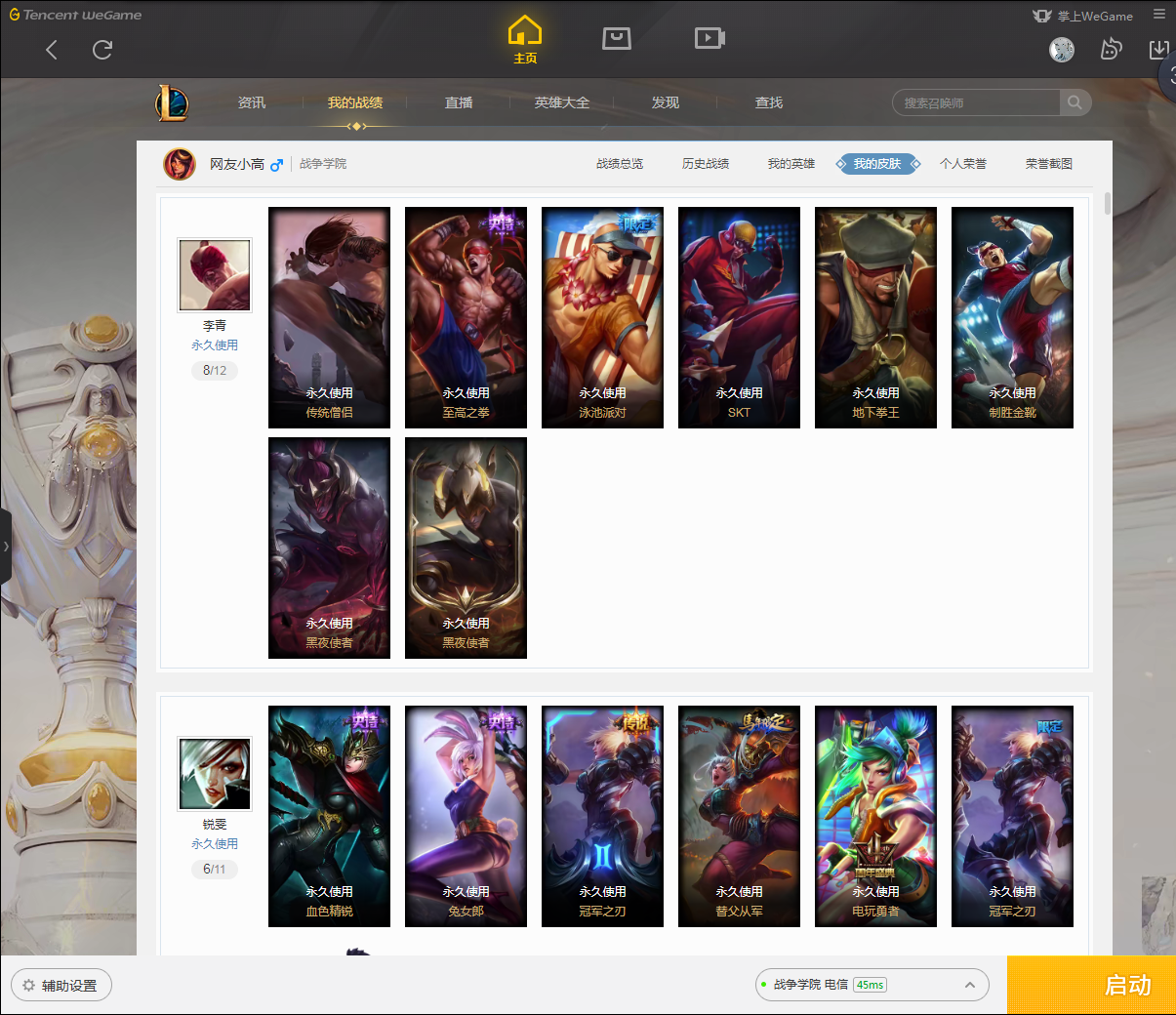Select the 个人荣誉 tab
This screenshot has height=1015, width=1176.
click(x=962, y=164)
